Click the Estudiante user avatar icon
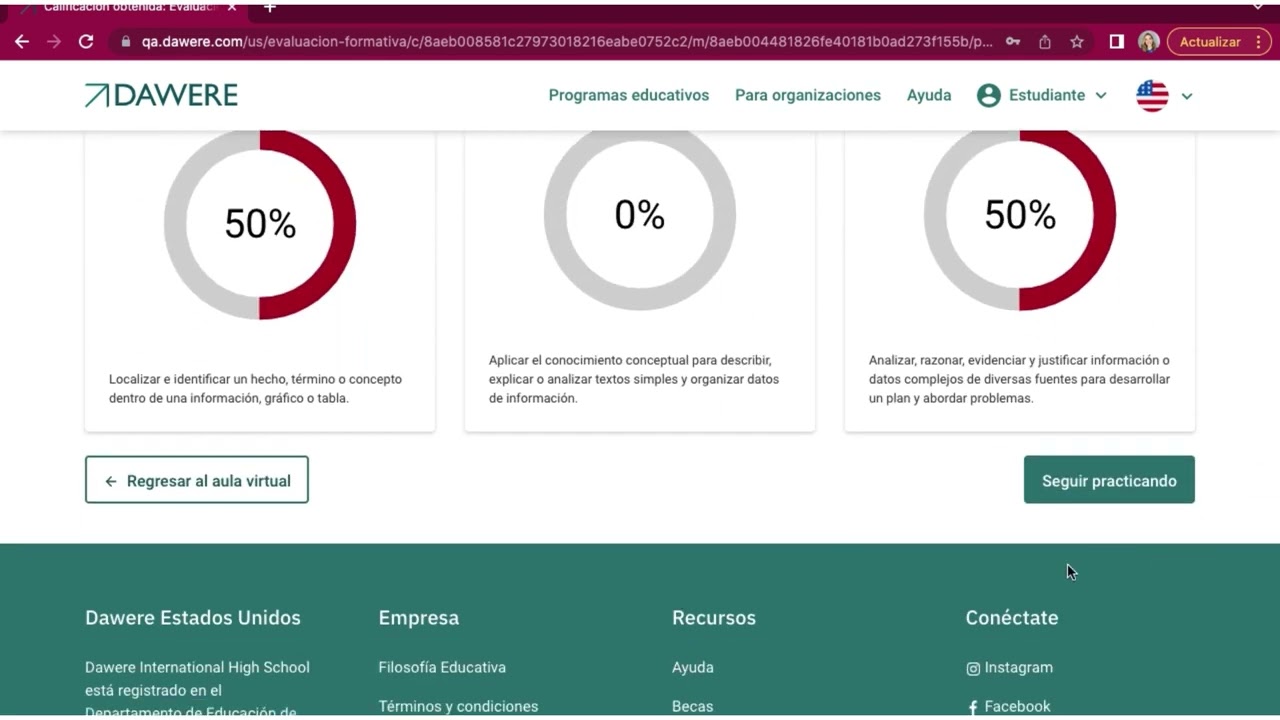The image size is (1280, 720). pos(989,95)
